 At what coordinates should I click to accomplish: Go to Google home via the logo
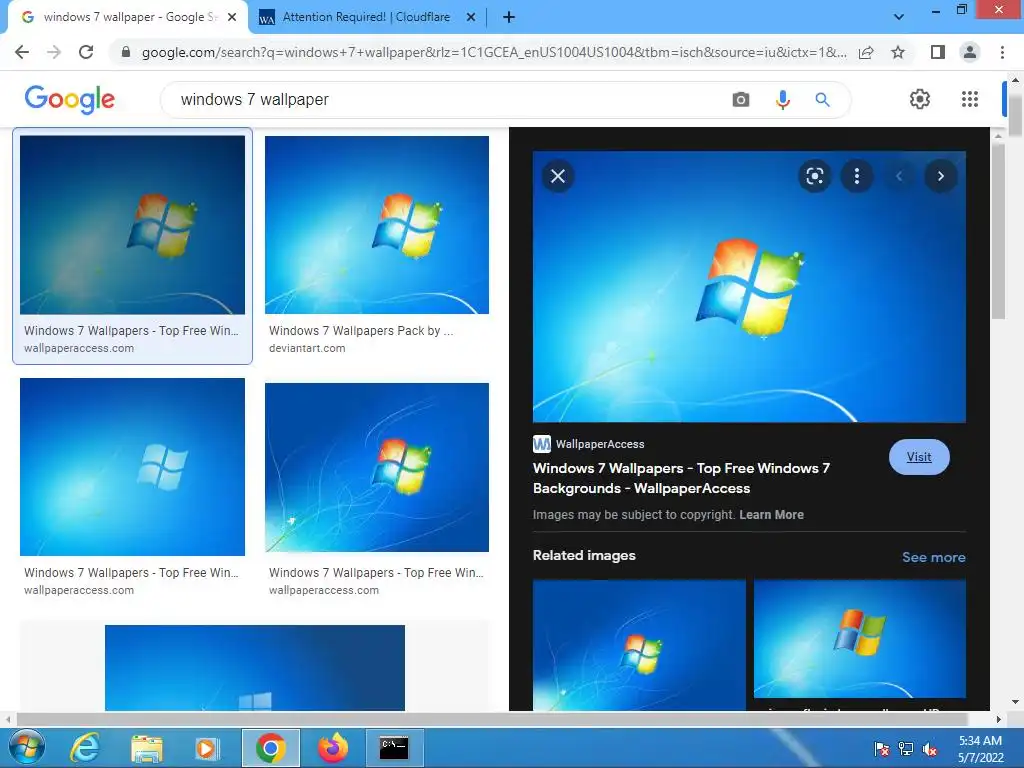click(x=70, y=99)
